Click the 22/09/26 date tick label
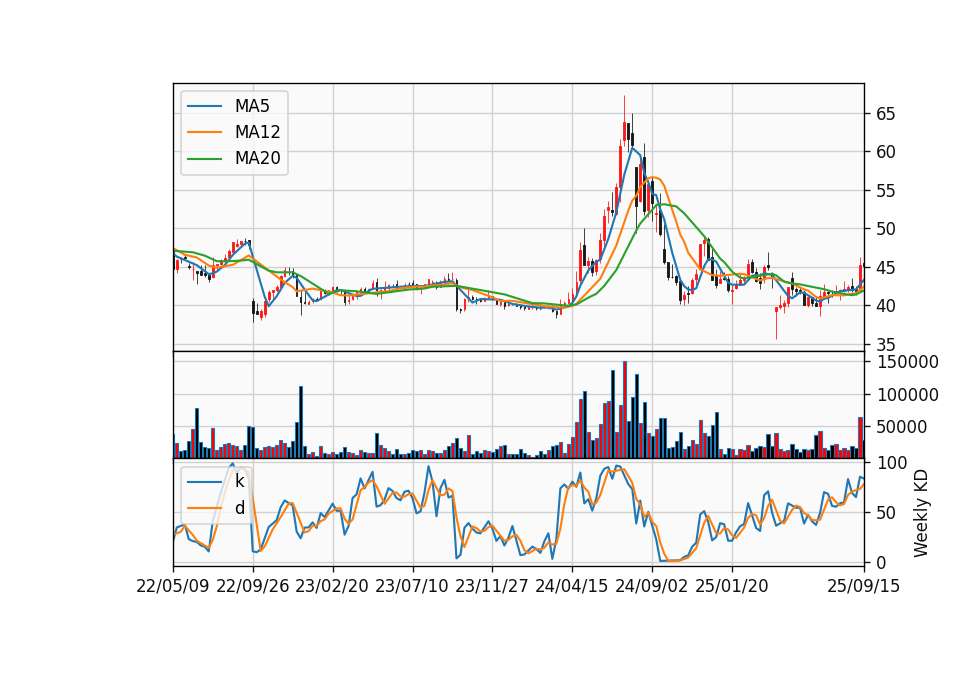The image size is (960, 690). tap(253, 587)
